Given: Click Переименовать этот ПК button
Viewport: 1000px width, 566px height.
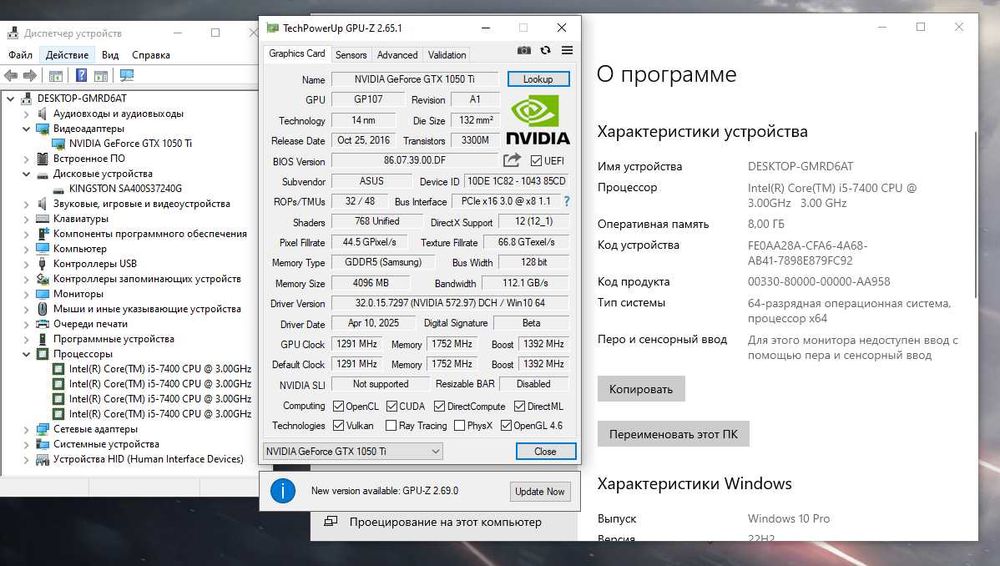Looking at the screenshot, I should tap(673, 434).
